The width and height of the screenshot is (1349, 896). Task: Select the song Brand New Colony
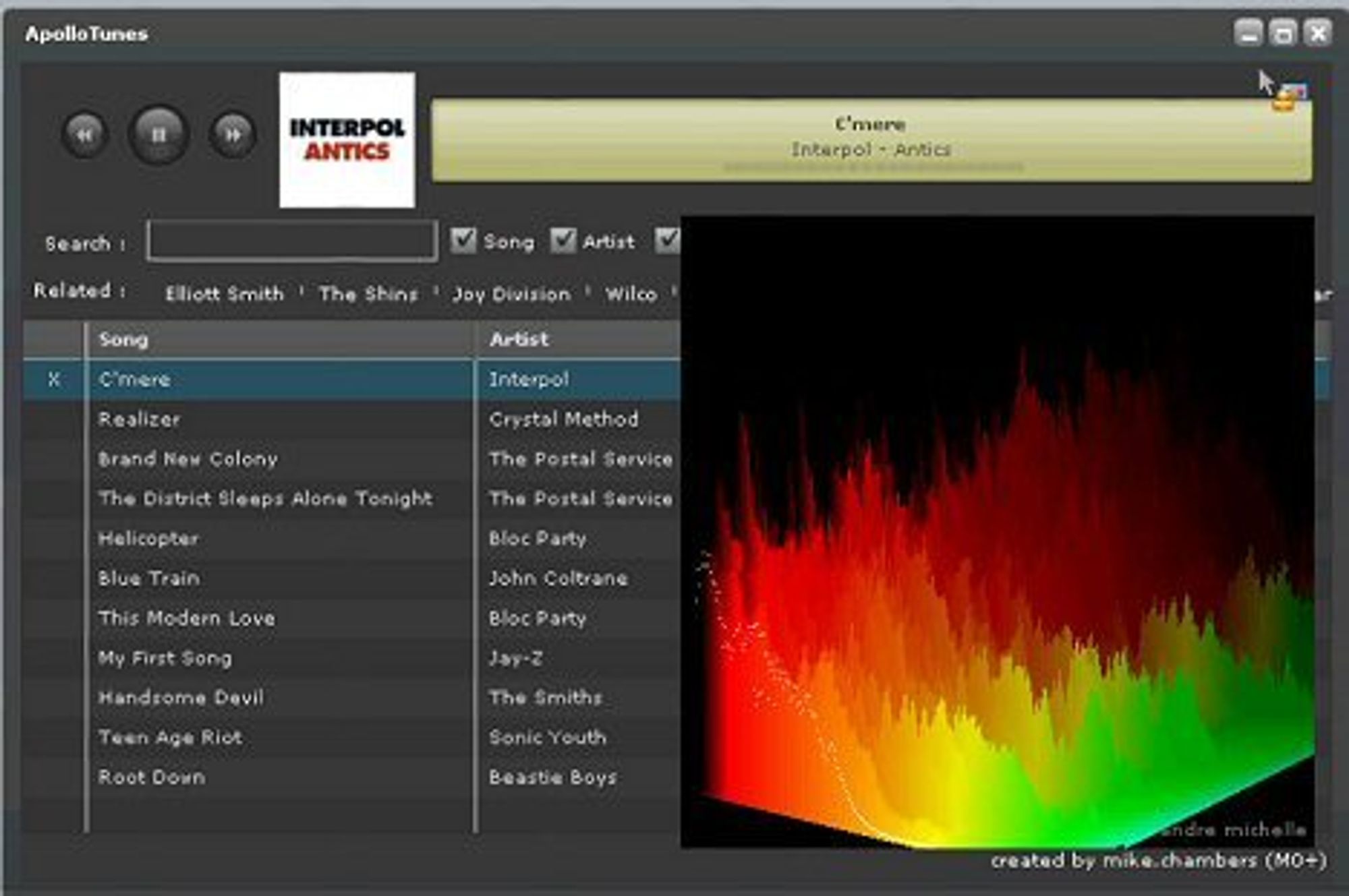pos(188,459)
